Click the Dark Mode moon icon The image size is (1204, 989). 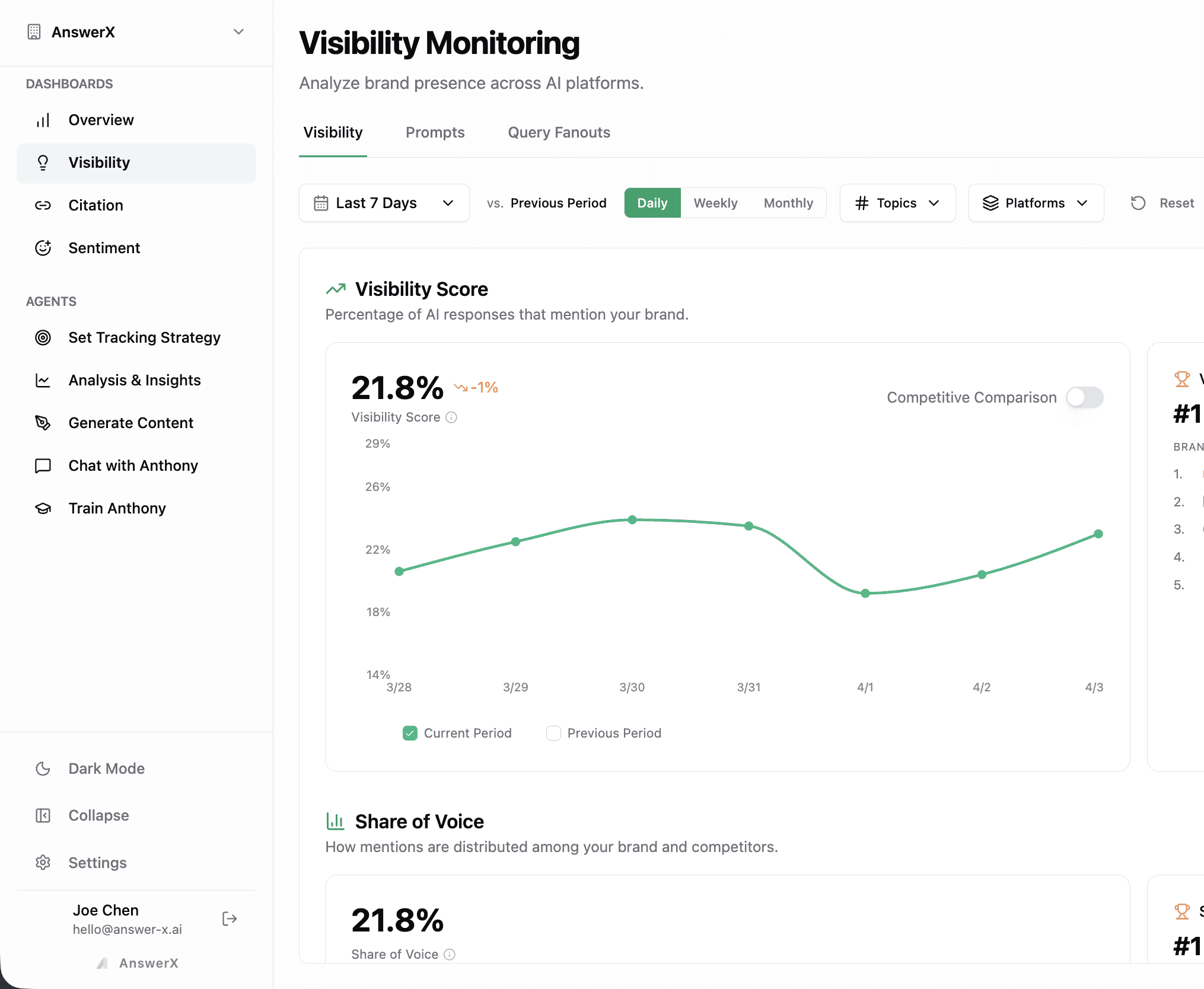[x=43, y=768]
